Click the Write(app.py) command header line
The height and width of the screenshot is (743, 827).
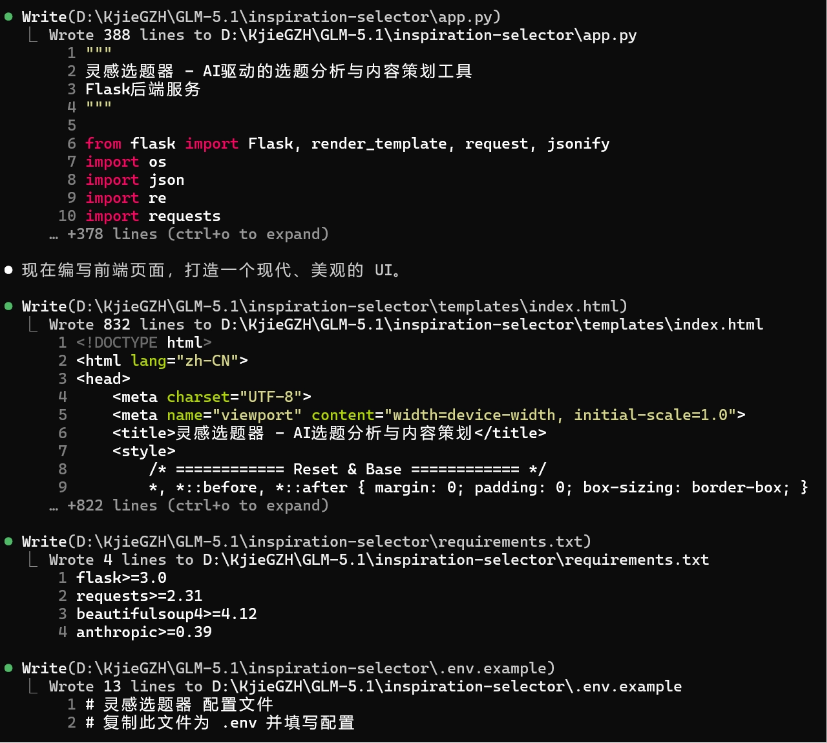click(x=261, y=17)
